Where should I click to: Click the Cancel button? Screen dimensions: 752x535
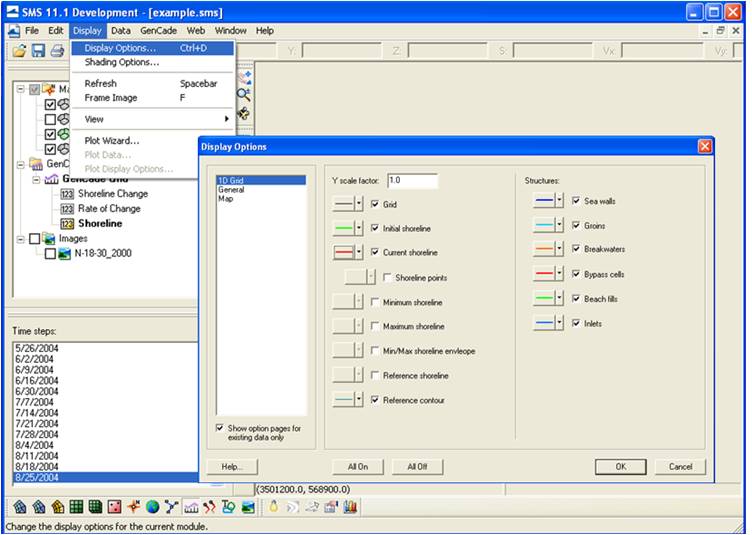pyautogui.click(x=681, y=466)
